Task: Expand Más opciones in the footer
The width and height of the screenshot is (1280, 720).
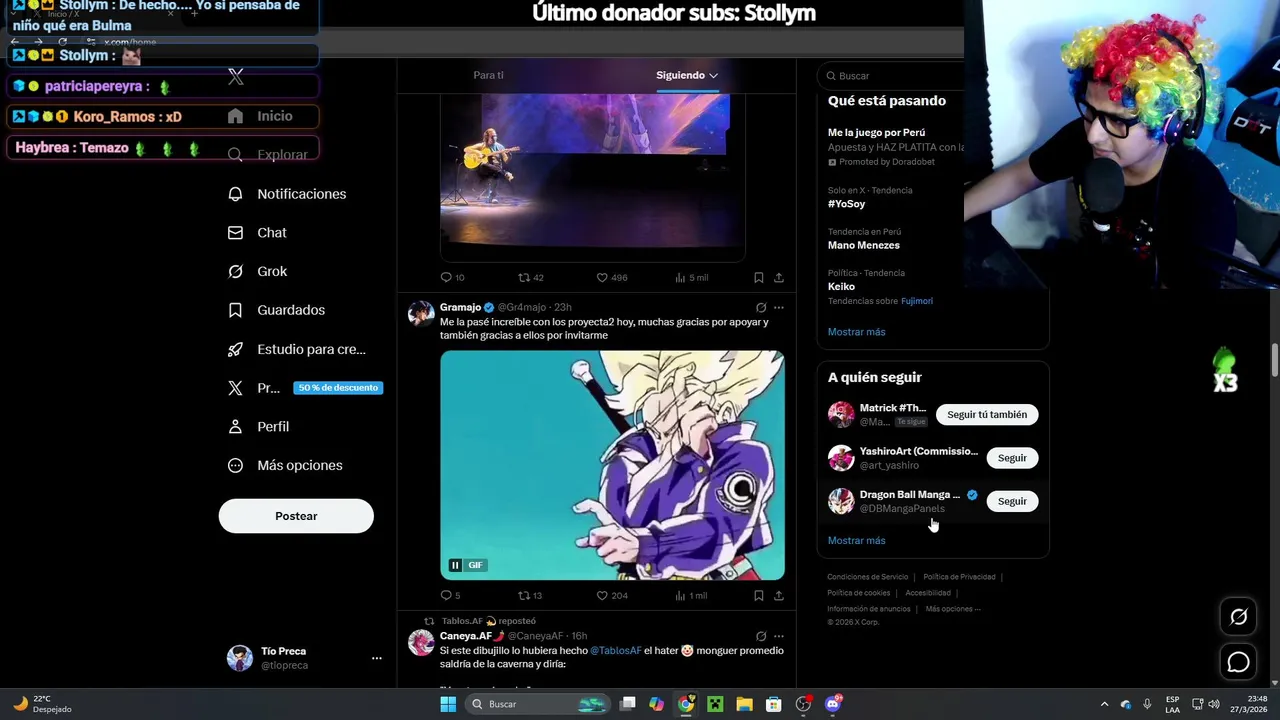Action: click(953, 609)
